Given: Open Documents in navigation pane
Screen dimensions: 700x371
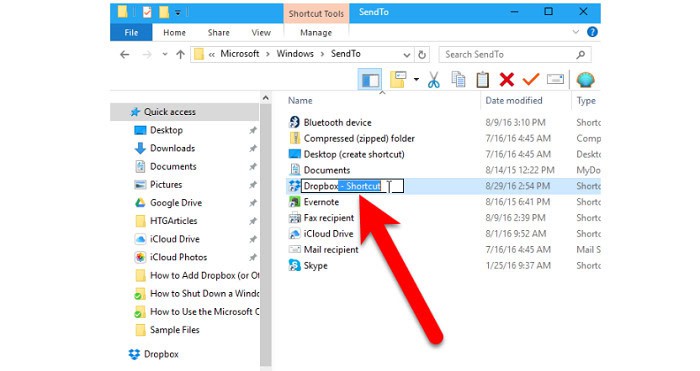Looking at the screenshot, I should pos(173,167).
